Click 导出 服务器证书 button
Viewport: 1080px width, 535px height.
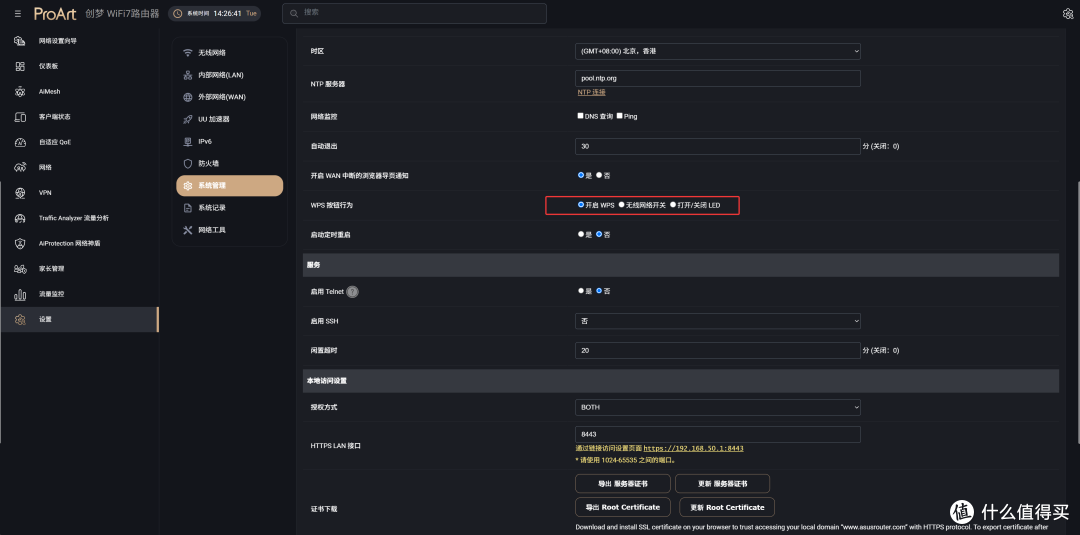coord(622,483)
